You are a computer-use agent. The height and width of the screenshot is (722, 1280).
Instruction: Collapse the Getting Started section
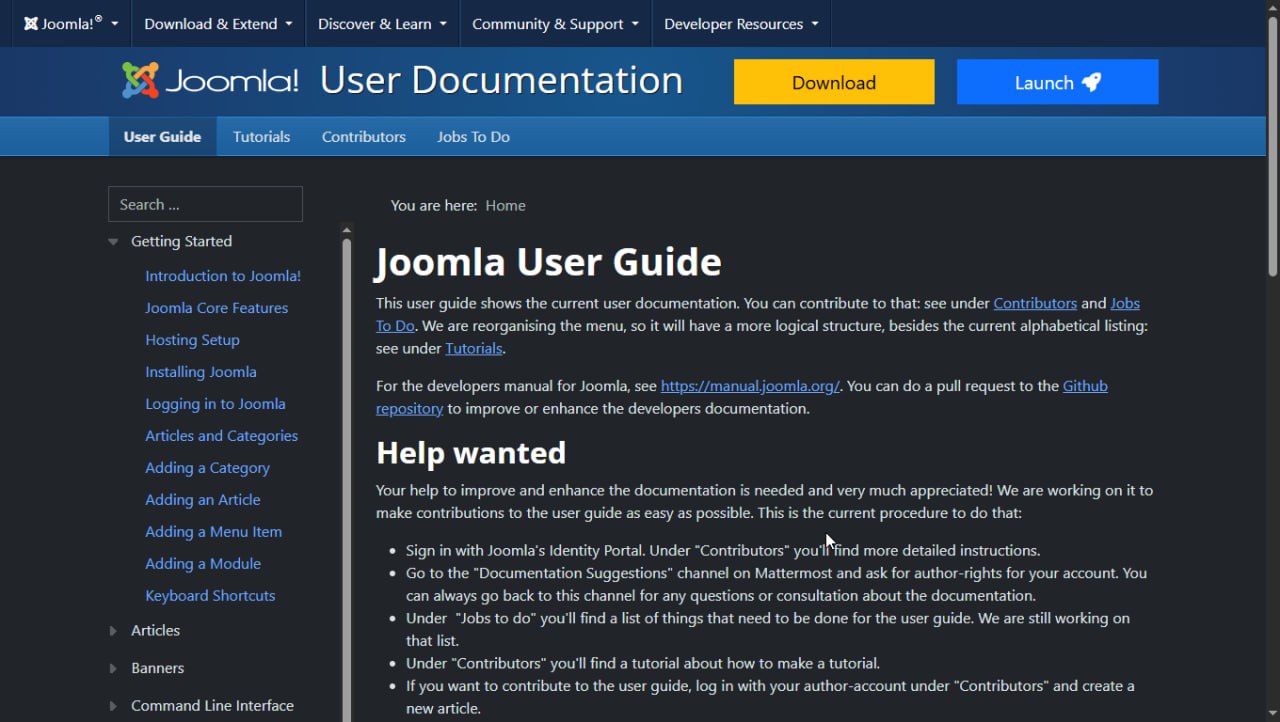pyautogui.click(x=112, y=241)
